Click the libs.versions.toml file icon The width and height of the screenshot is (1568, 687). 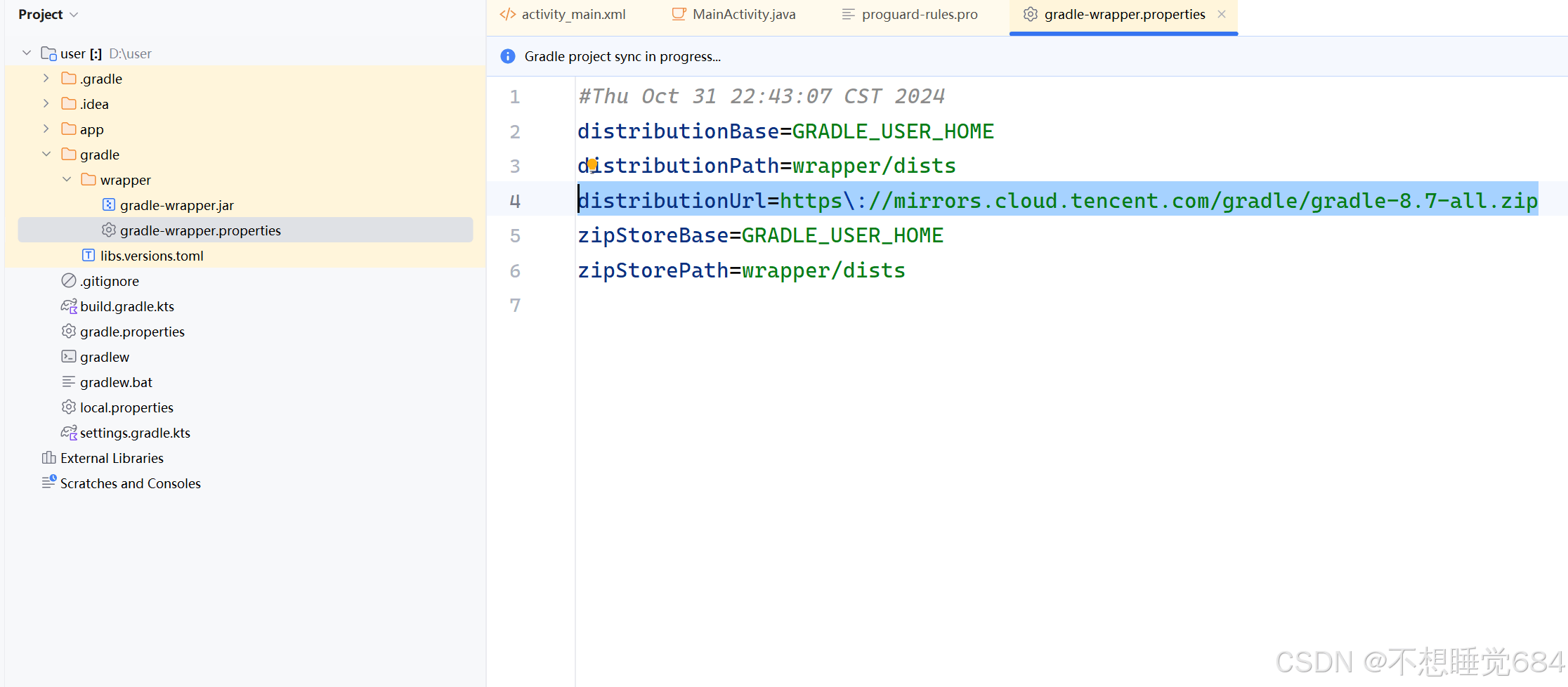tap(89, 256)
